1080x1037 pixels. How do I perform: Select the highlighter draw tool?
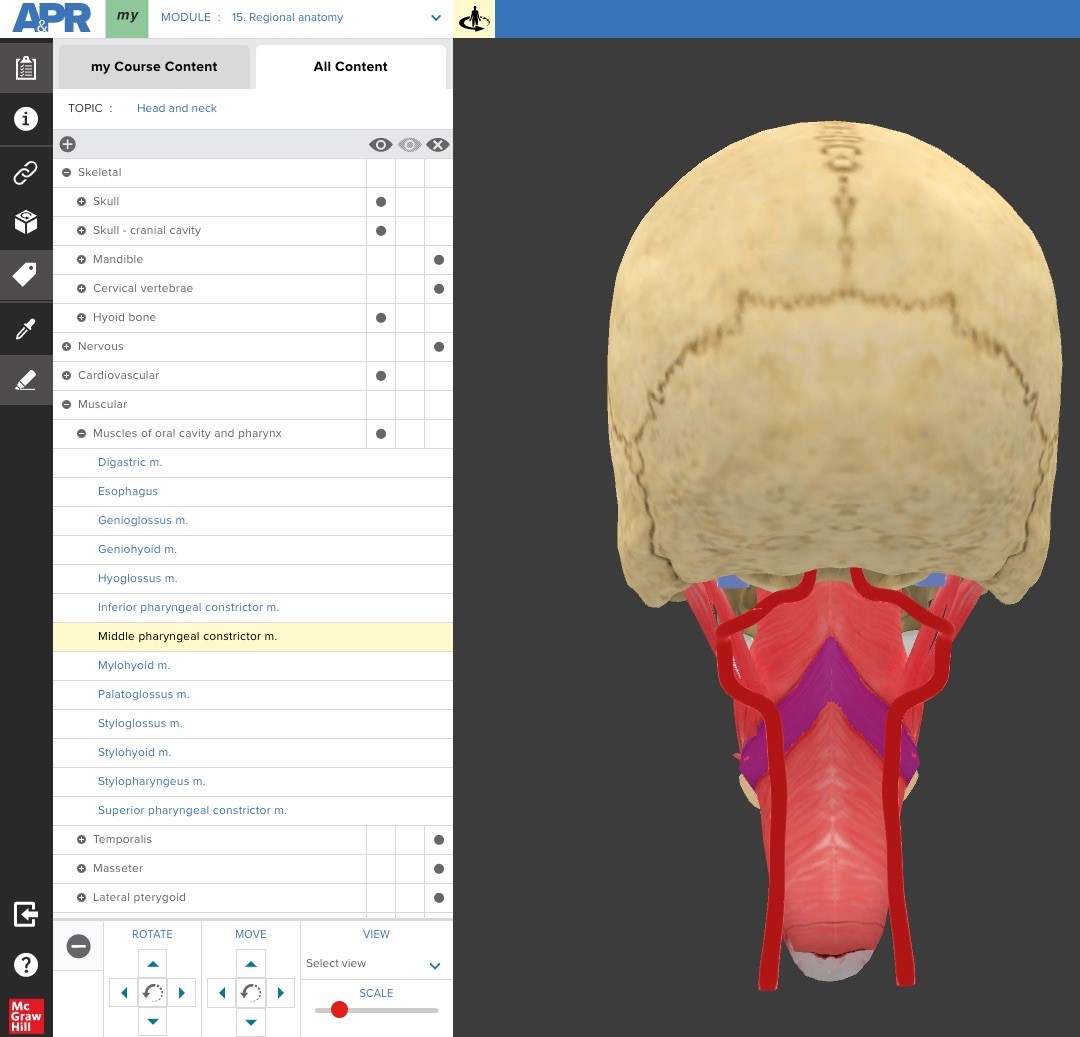pyautogui.click(x=25, y=379)
